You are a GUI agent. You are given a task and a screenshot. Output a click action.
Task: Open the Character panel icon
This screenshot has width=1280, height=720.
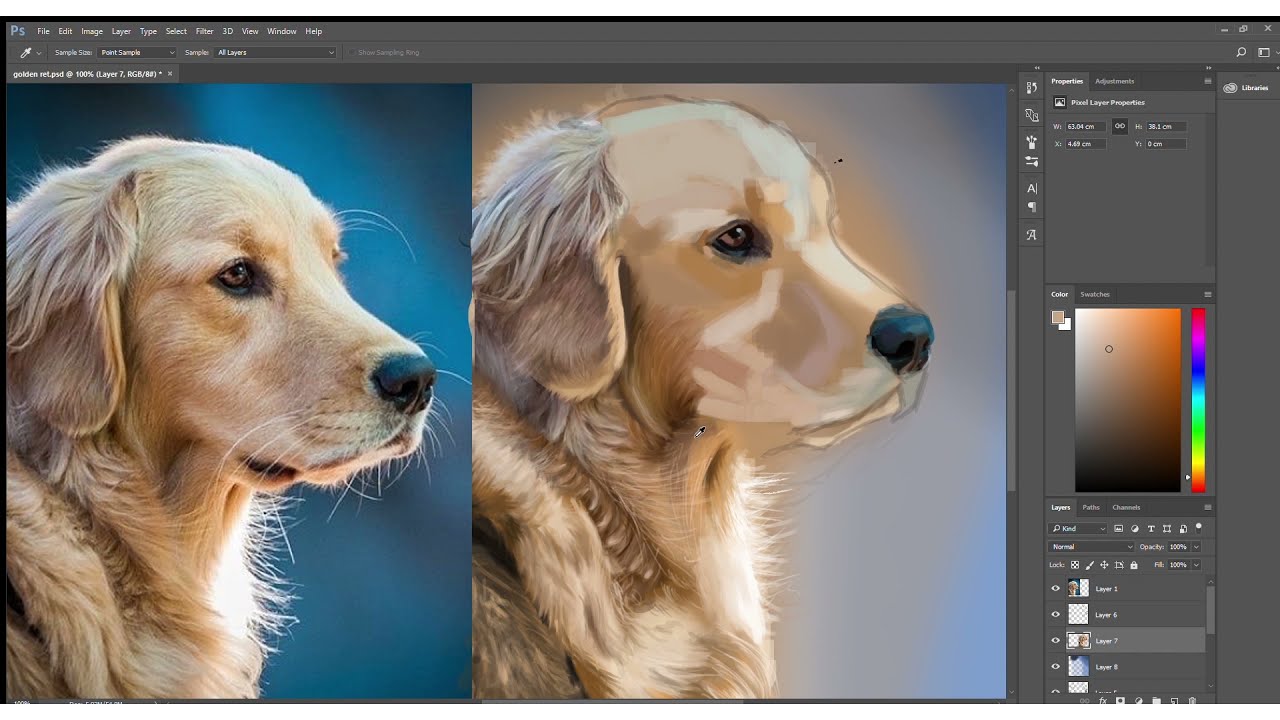[1032, 188]
